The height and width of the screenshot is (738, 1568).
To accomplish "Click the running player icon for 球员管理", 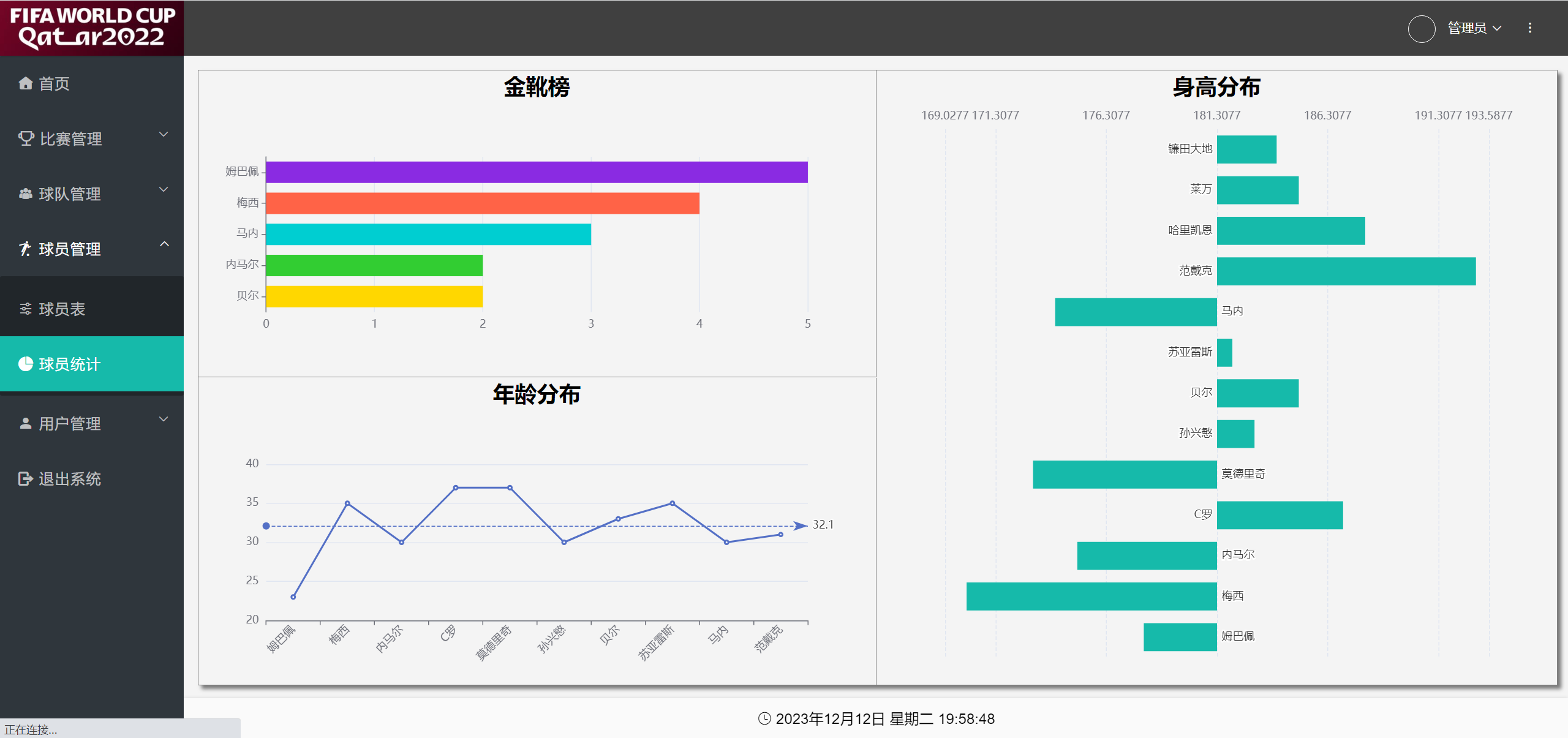I will tap(25, 249).
